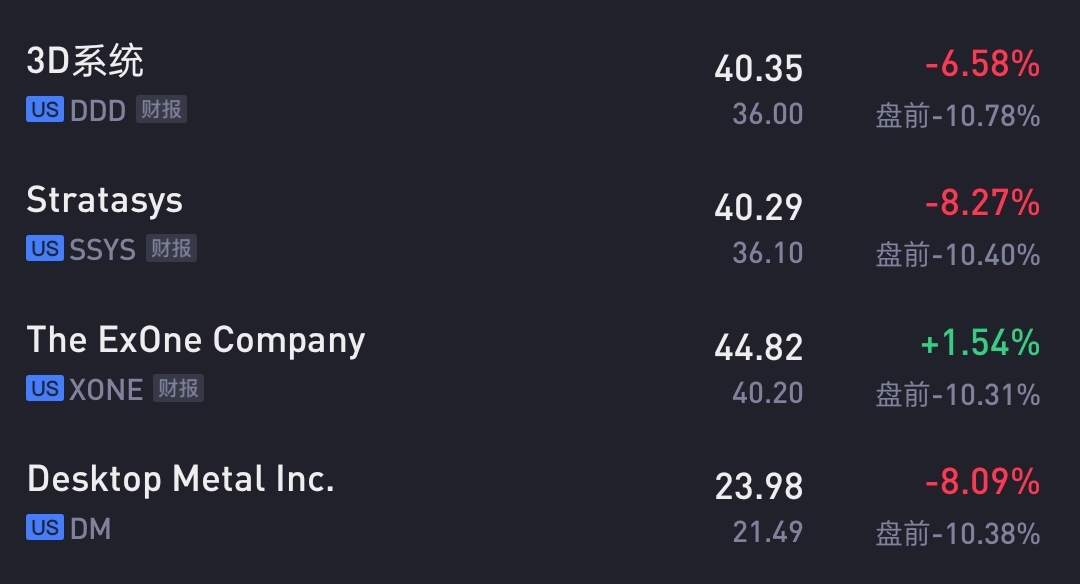Viewport: 1080px width, 584px height.
Task: Click the US market badge beside SSYS
Action: pos(45,249)
